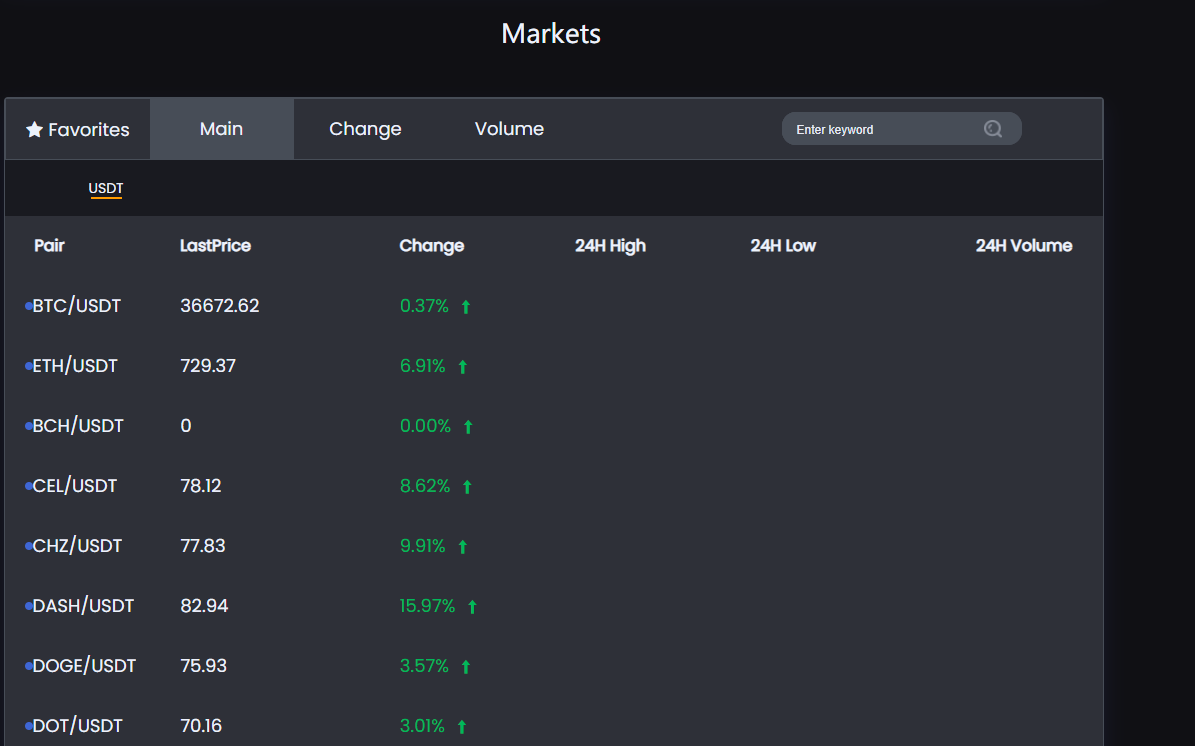Open the BTC/USDT trading pair
This screenshot has height=746, width=1195.
77,306
